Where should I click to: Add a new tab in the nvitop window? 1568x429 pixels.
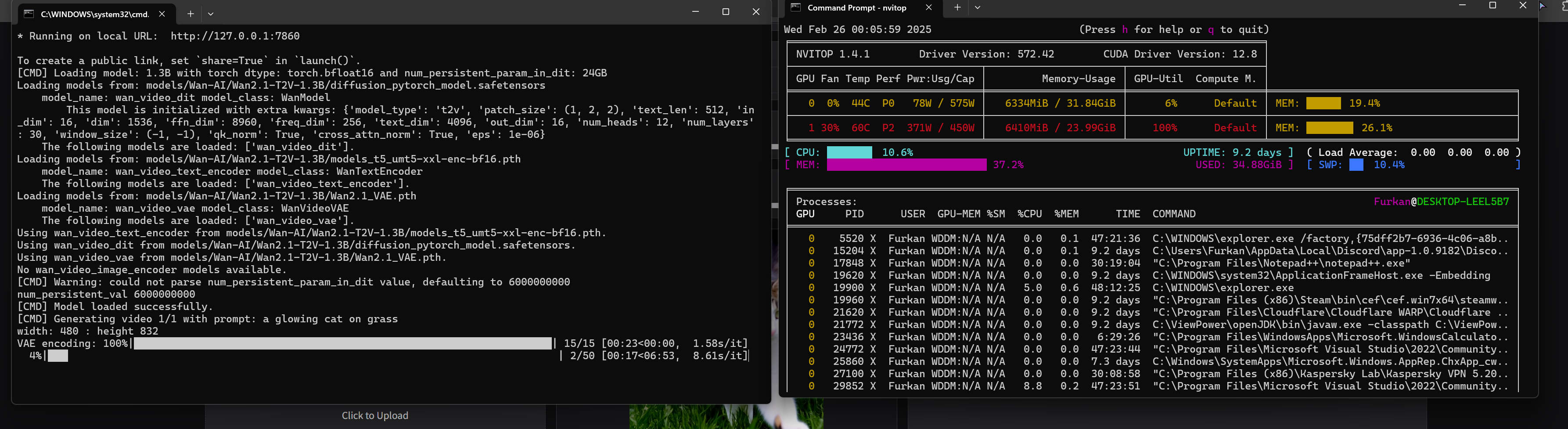coord(957,7)
